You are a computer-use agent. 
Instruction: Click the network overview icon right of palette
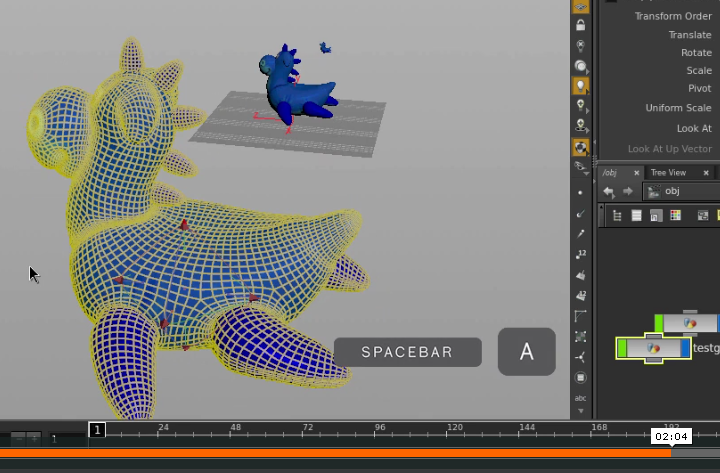coord(703,215)
